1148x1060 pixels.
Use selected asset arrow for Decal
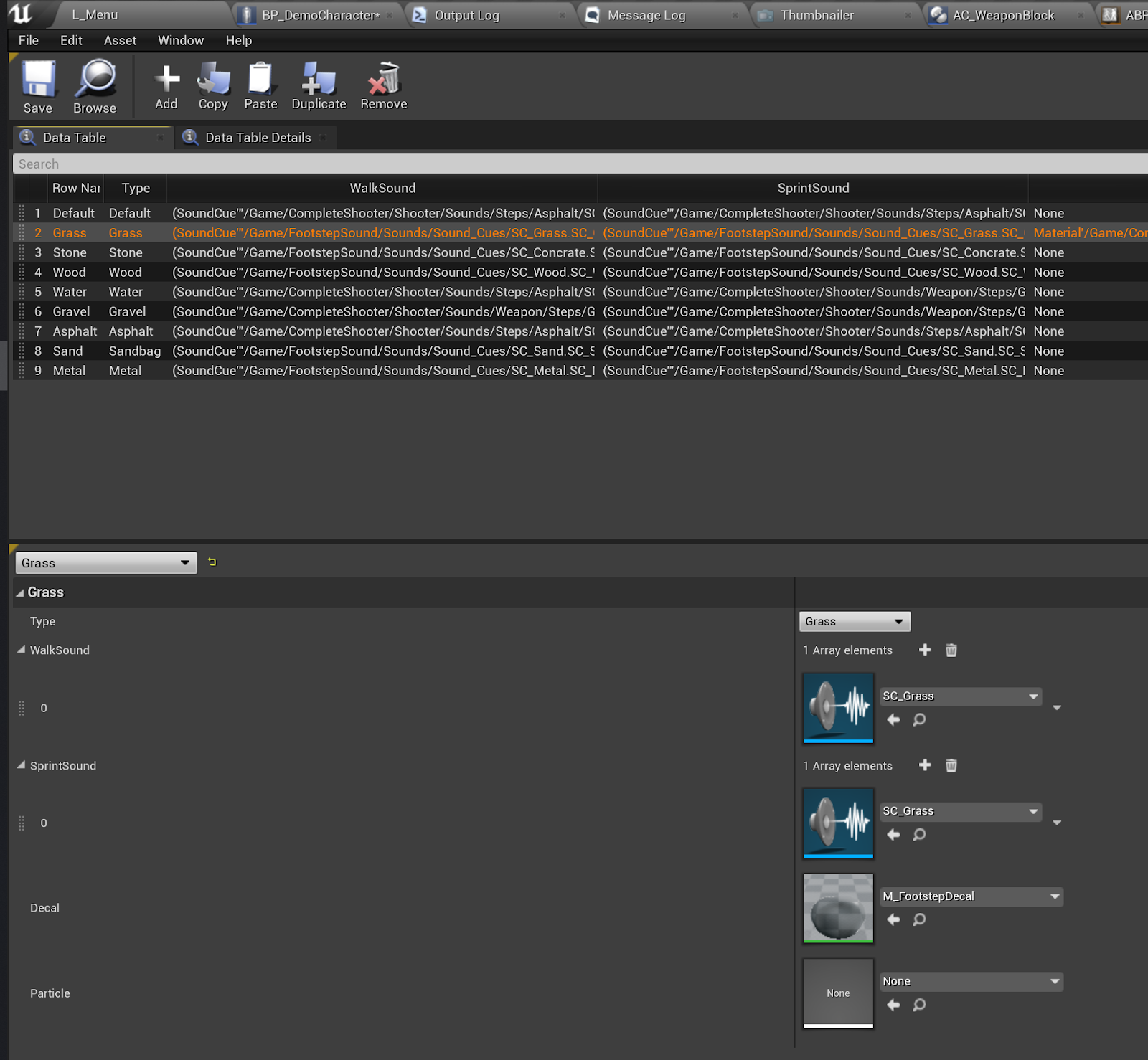point(893,919)
